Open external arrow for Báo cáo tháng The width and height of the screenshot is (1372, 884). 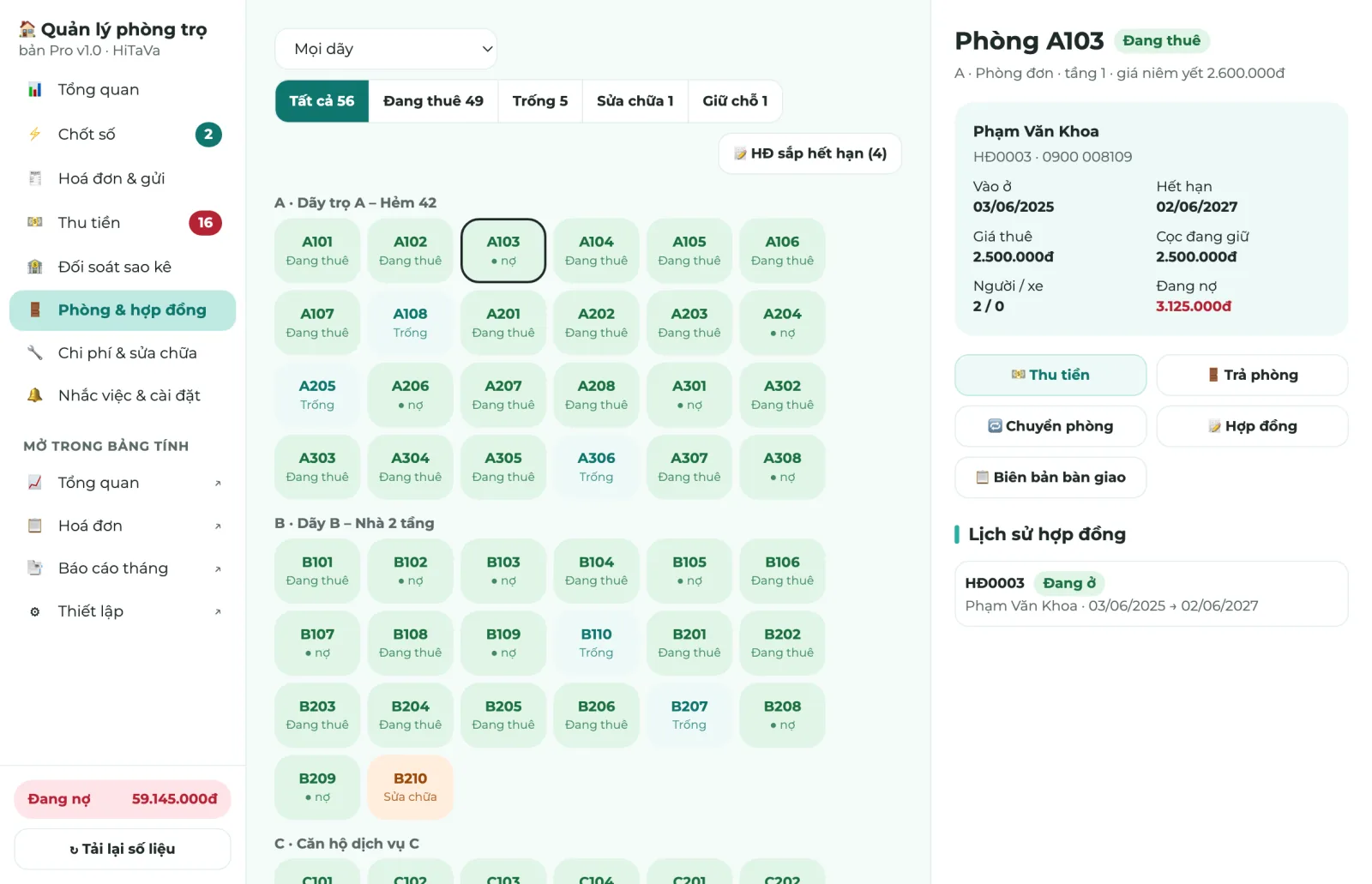(218, 568)
